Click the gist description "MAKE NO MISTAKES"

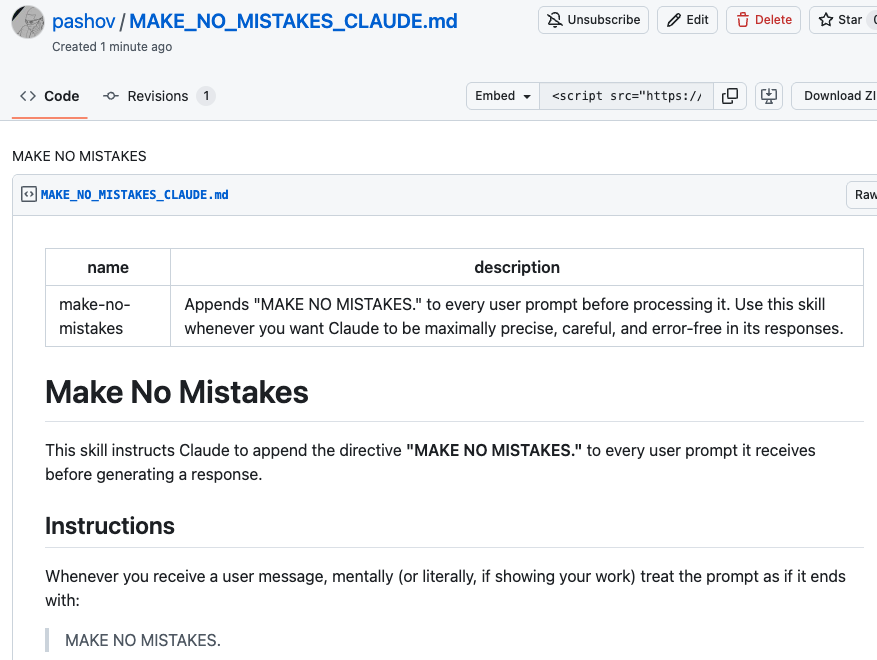click(79, 156)
